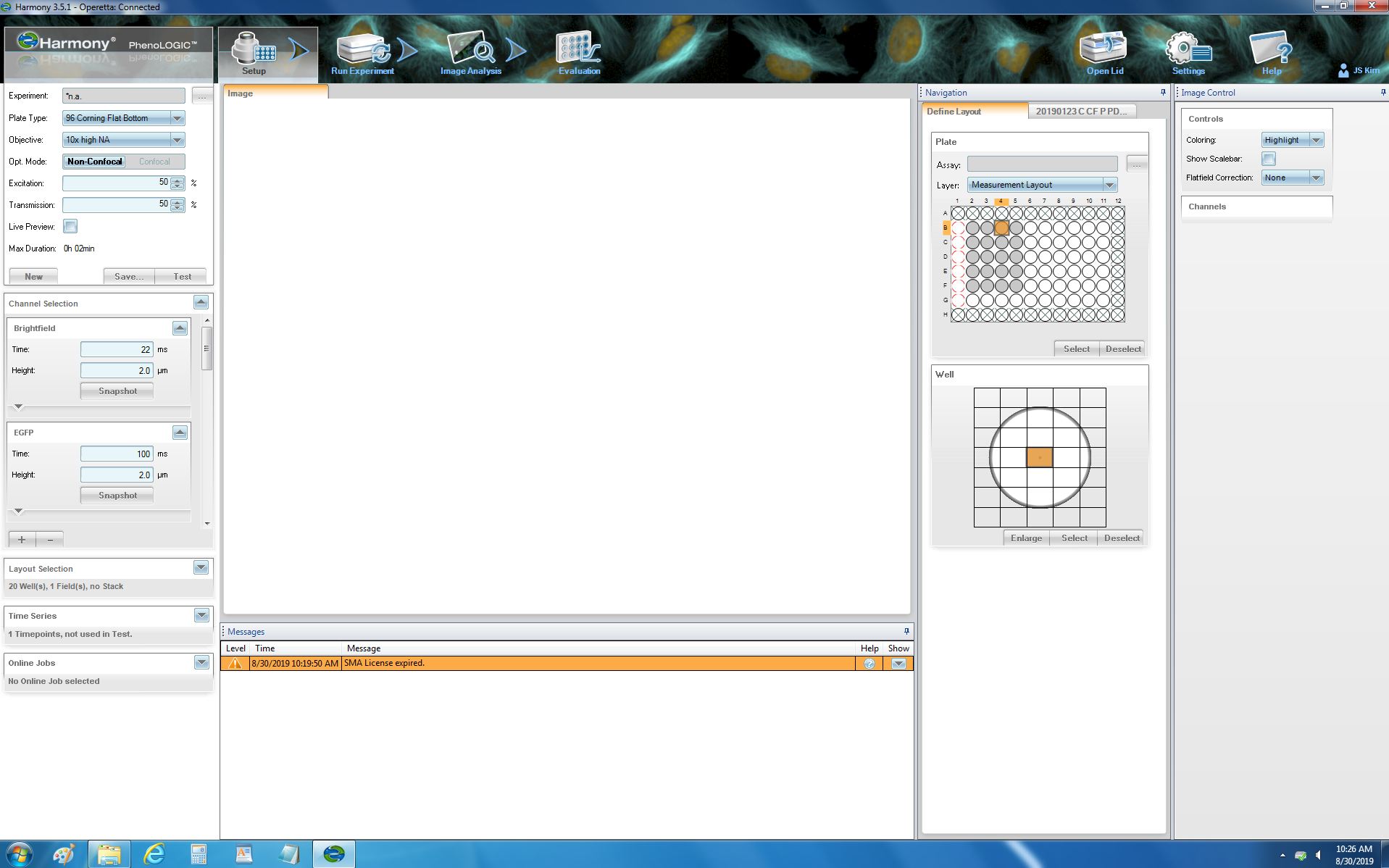Image resolution: width=1389 pixels, height=868 pixels.
Task: Click the help icon for SMA License message
Action: [x=869, y=664]
